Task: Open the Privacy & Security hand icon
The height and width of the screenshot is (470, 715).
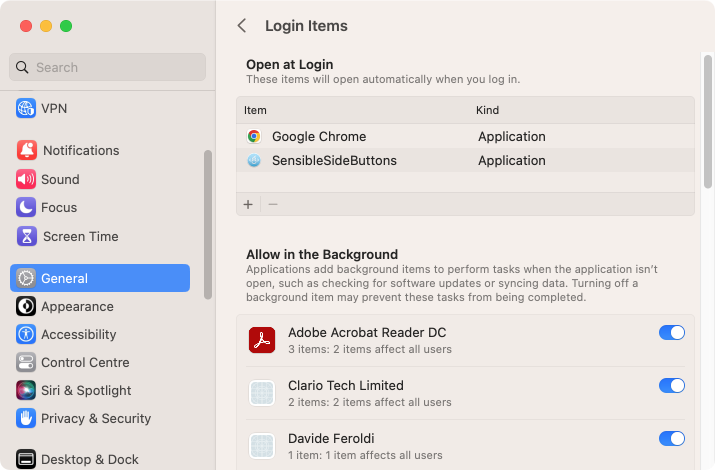Action: pyautogui.click(x=26, y=418)
